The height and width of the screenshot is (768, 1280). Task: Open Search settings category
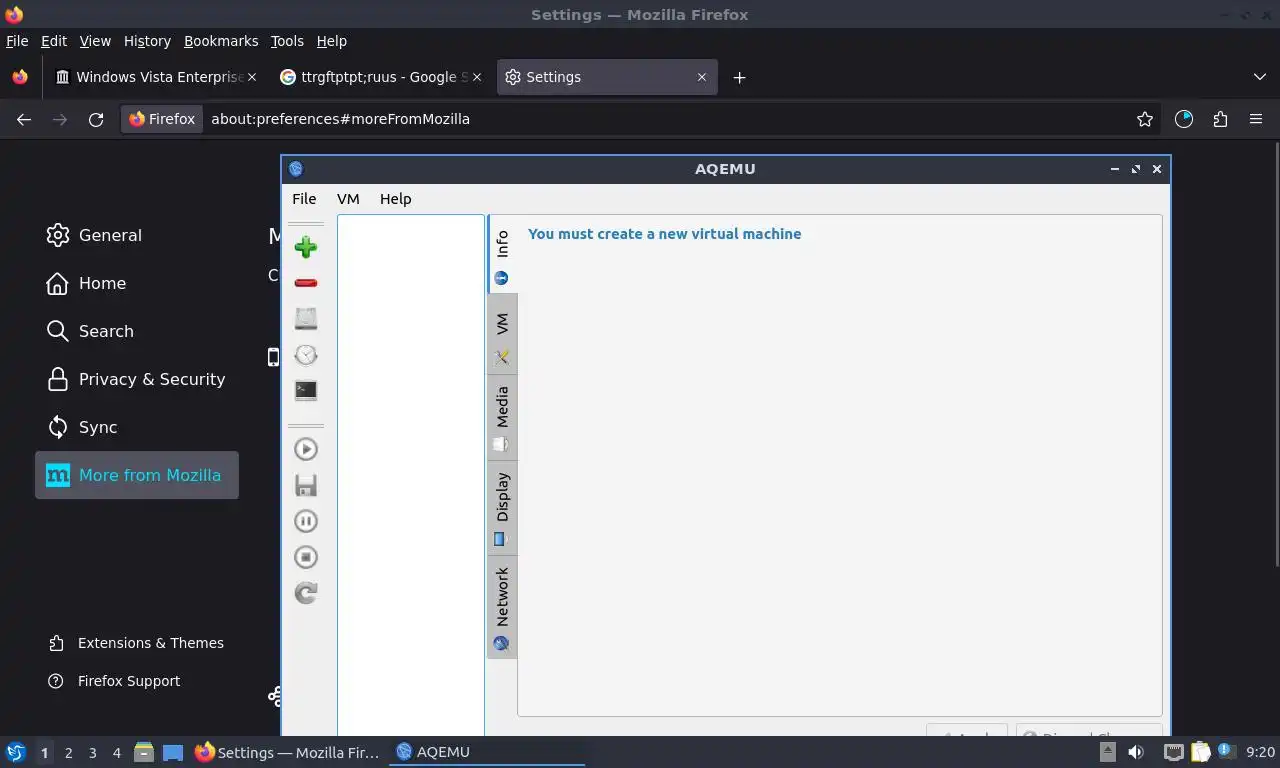pyautogui.click(x=136, y=331)
